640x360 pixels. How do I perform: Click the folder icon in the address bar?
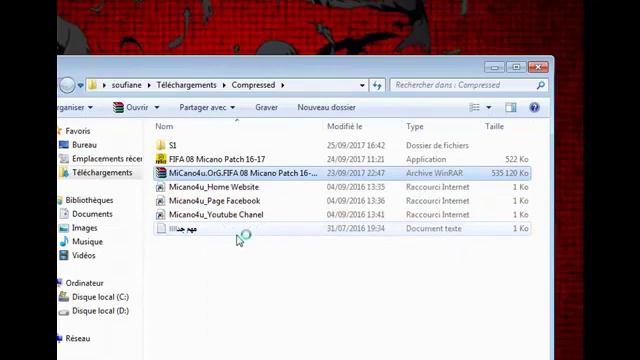93,85
